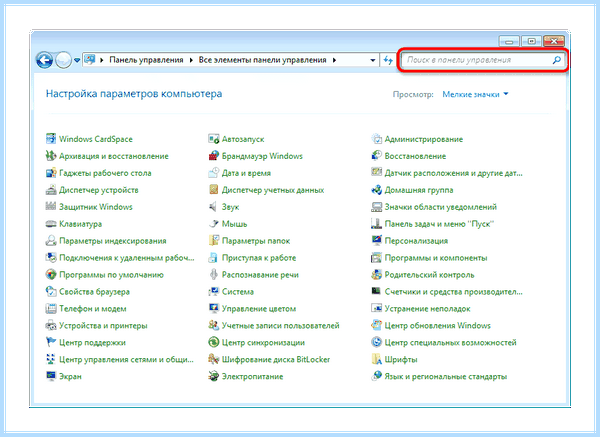Viewport: 600px width, 437px height.
Task: Click the Мышь mouse icon
Action: click(214, 223)
